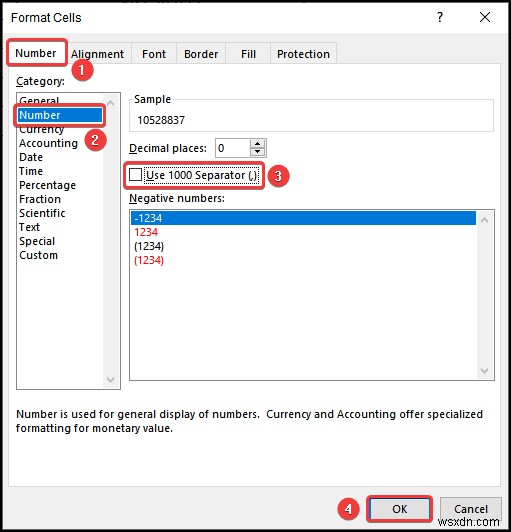
Task: Select the -1234 negative number format
Action: pos(303,218)
